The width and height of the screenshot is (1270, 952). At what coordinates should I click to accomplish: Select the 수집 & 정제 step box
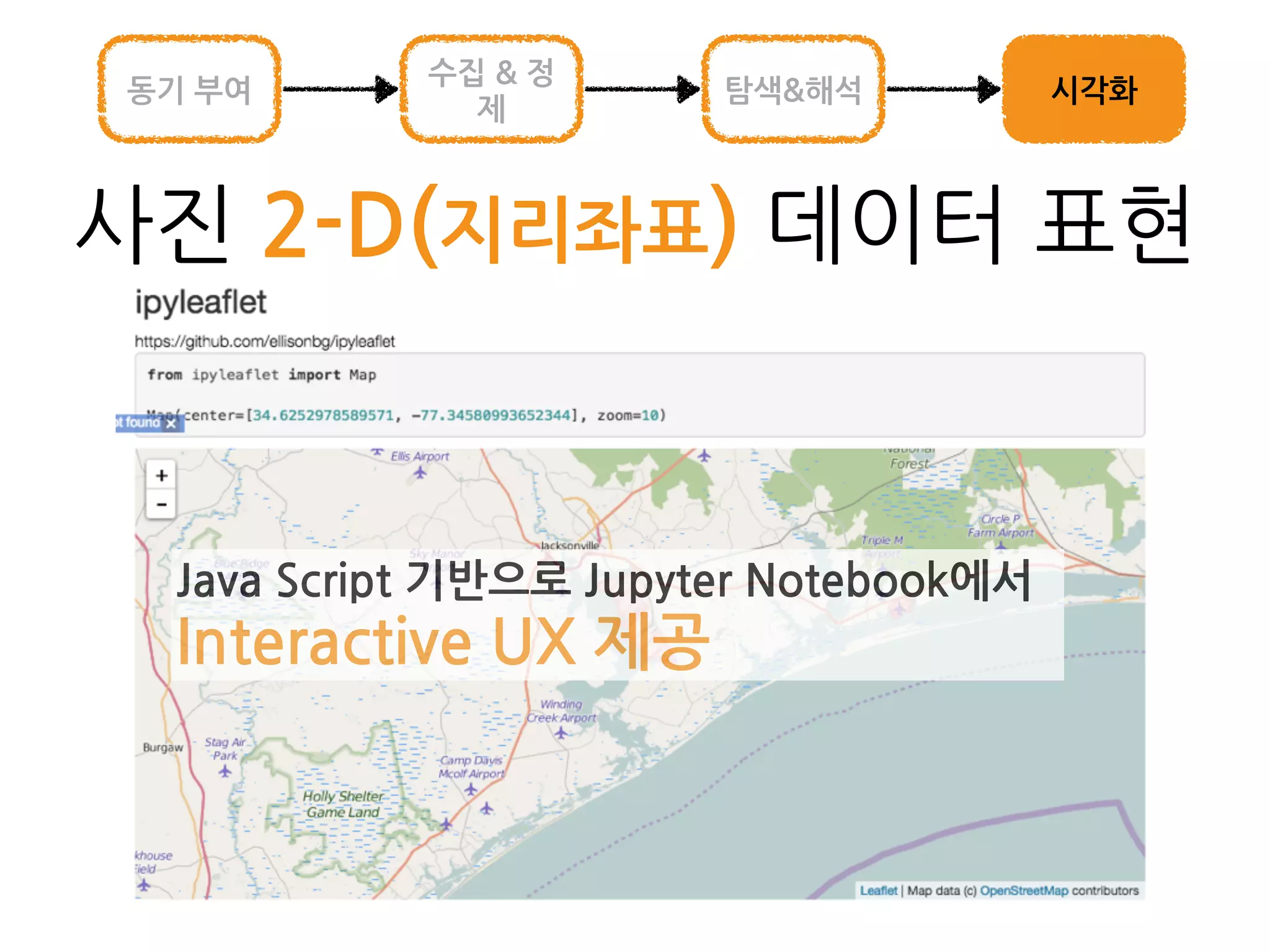[491, 89]
